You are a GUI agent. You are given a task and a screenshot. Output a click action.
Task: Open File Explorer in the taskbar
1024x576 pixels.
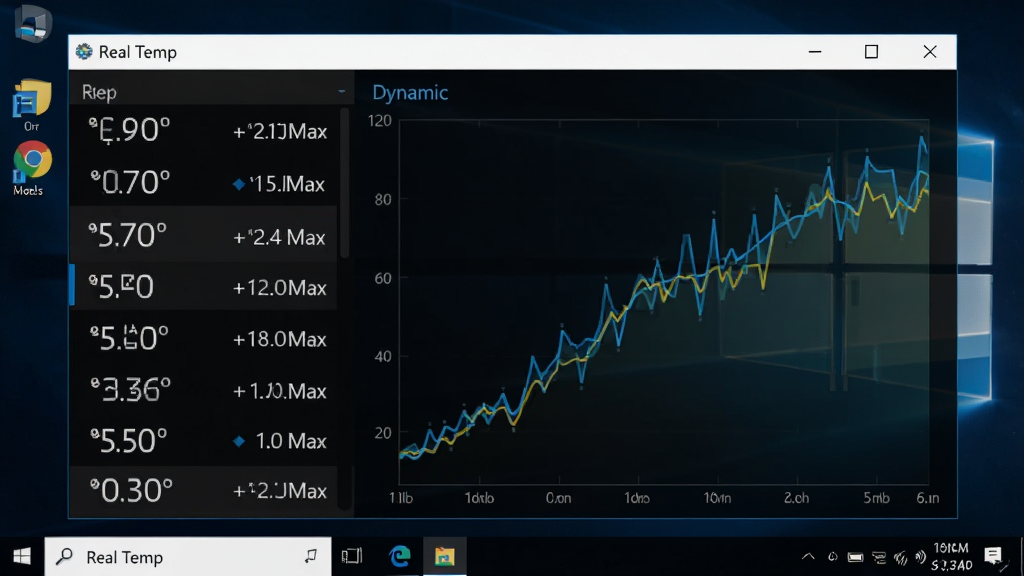tap(445, 556)
